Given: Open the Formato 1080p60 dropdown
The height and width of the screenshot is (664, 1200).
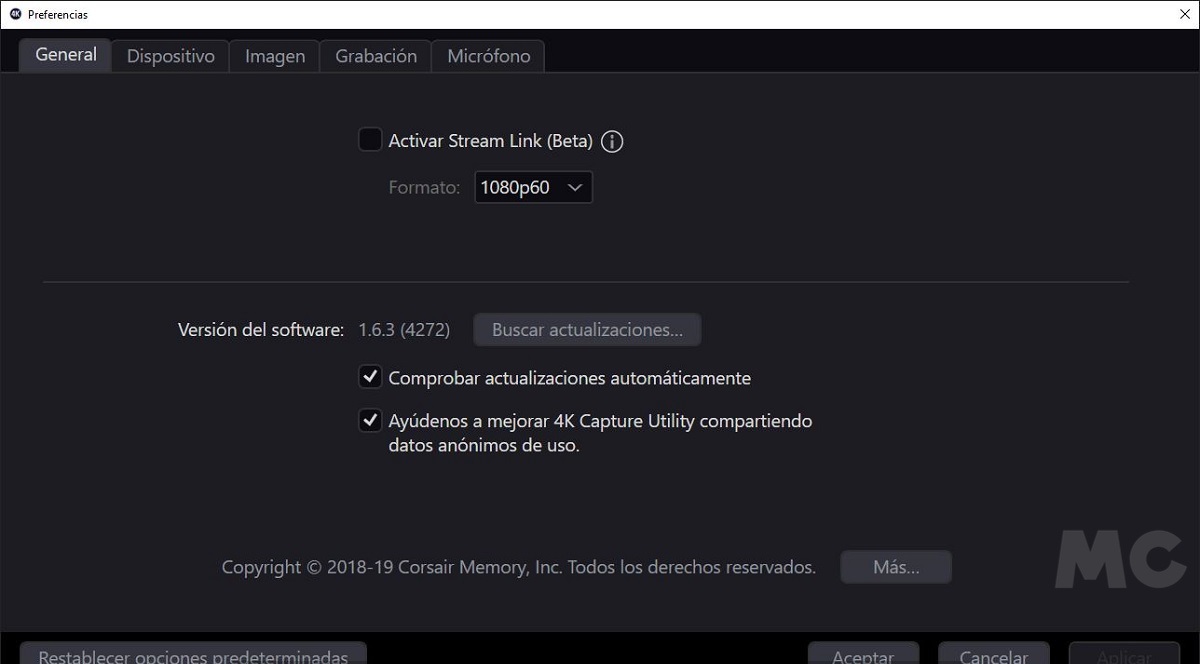Looking at the screenshot, I should coord(533,187).
